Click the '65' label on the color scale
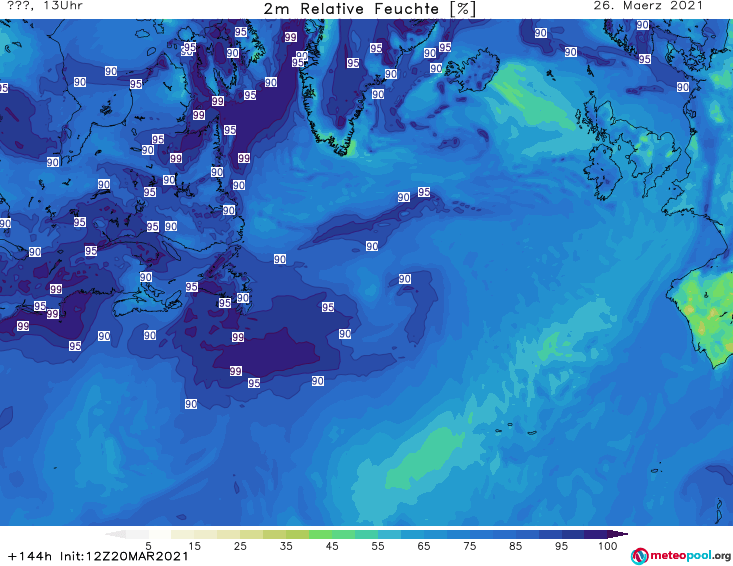 click(424, 546)
